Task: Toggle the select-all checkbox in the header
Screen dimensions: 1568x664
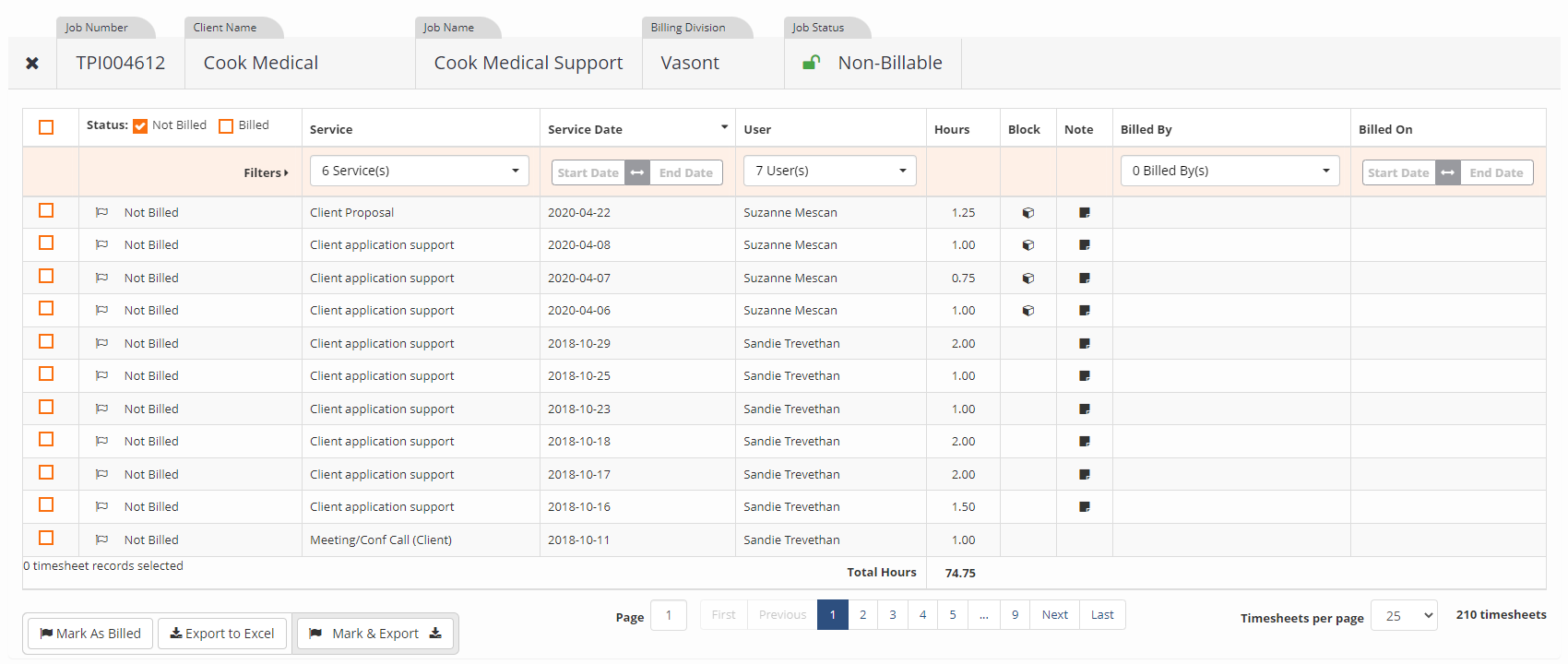Action: (46, 127)
